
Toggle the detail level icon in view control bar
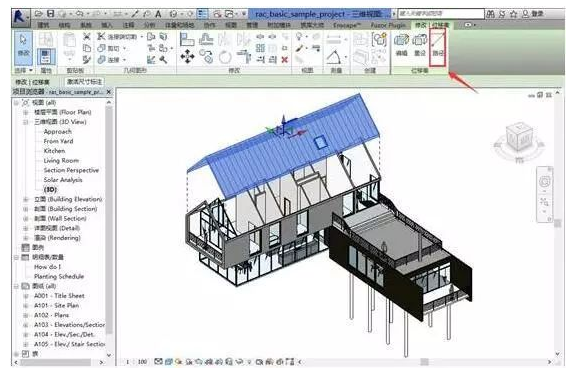158,361
